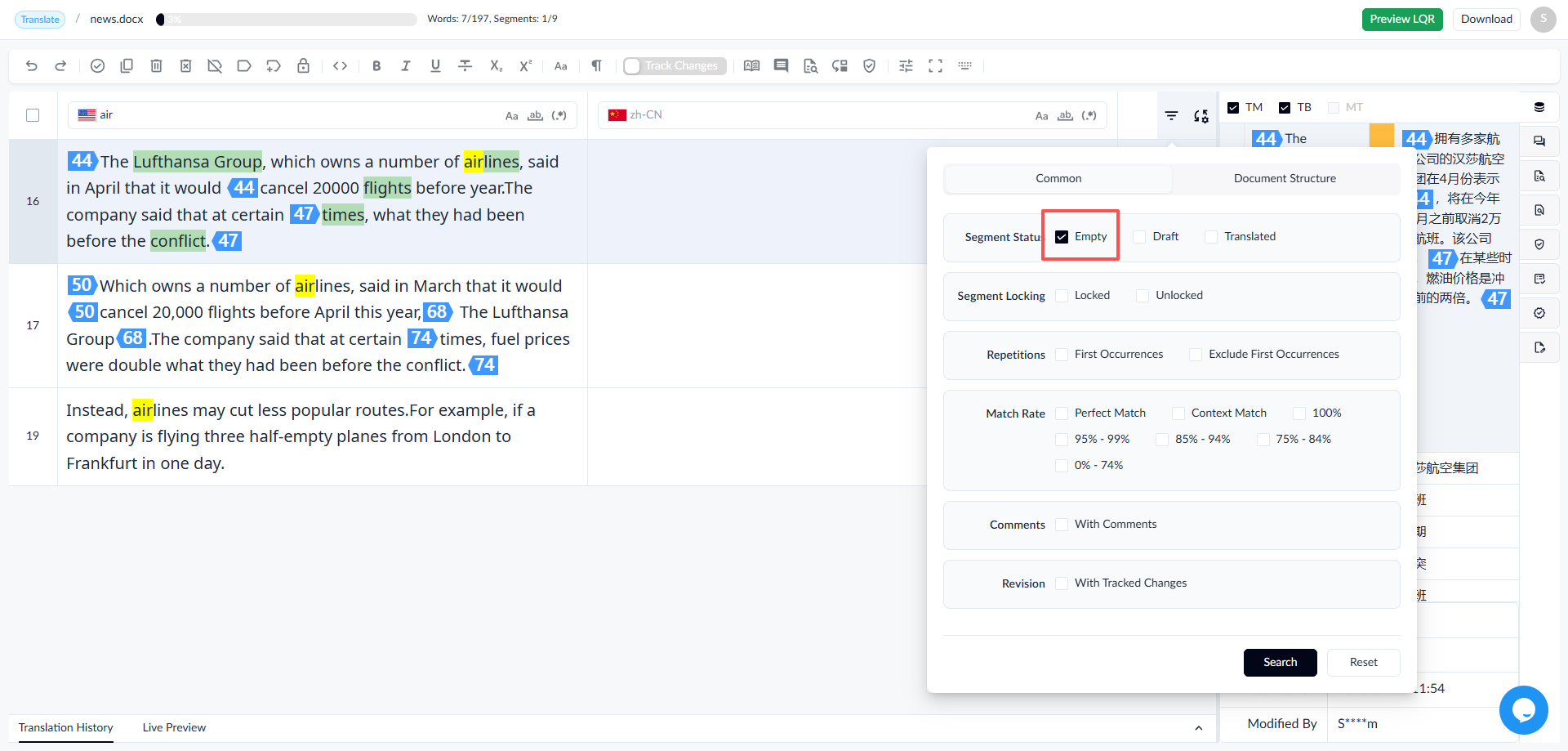The height and width of the screenshot is (751, 1568).
Task: Show hidden paragraph marks
Action: [x=597, y=66]
